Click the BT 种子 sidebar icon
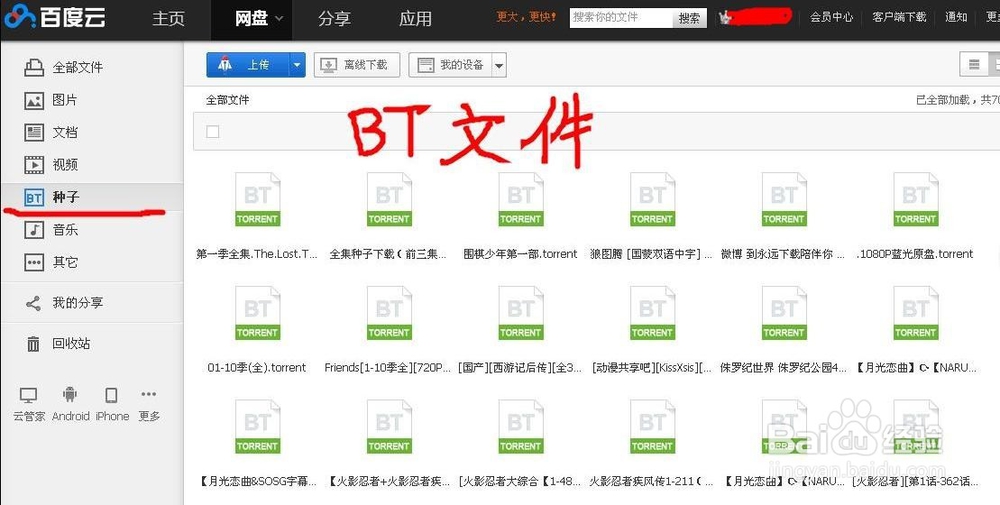1000x505 pixels. 34,198
